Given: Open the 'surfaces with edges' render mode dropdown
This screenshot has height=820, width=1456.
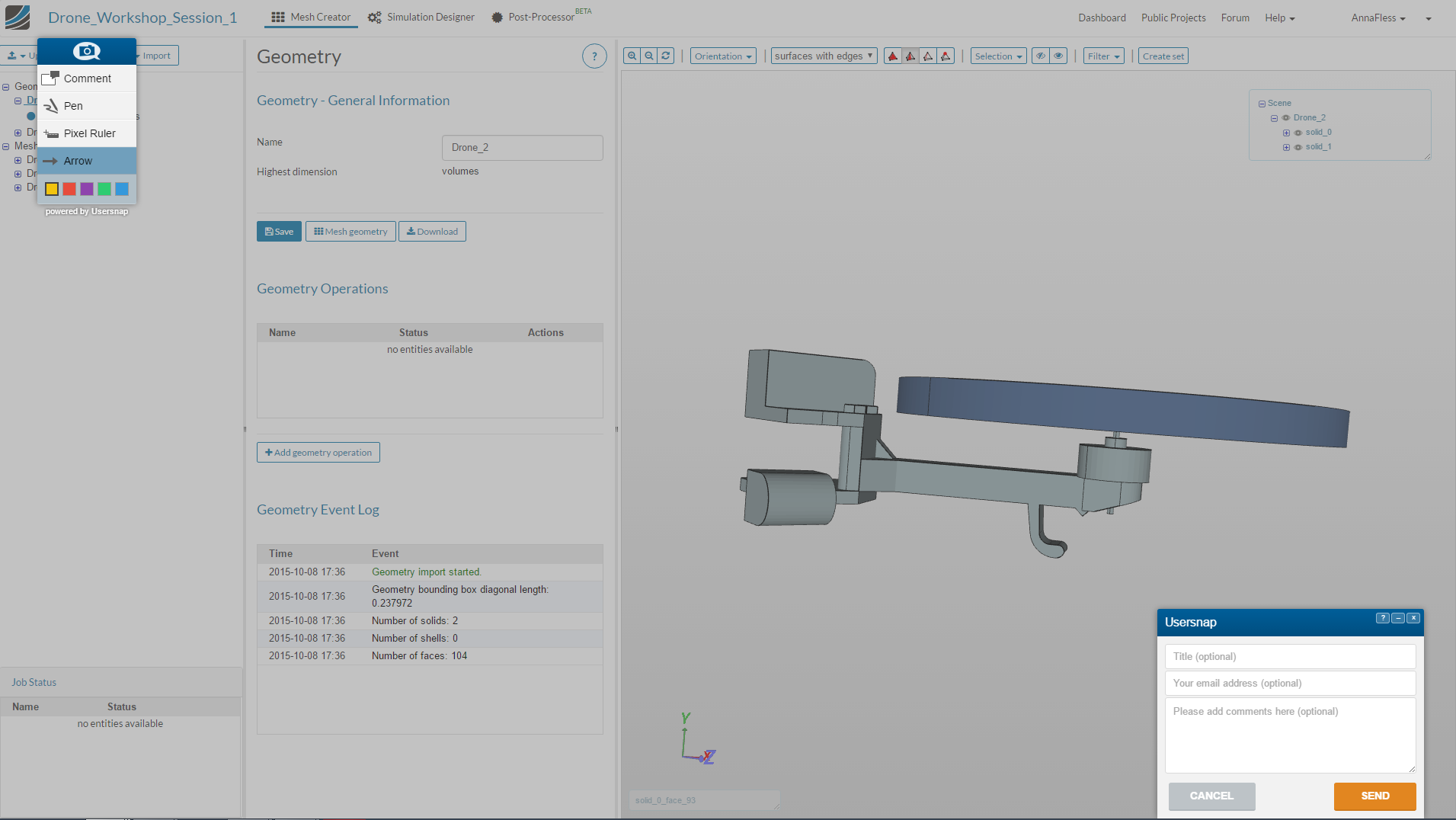Looking at the screenshot, I should coord(824,56).
